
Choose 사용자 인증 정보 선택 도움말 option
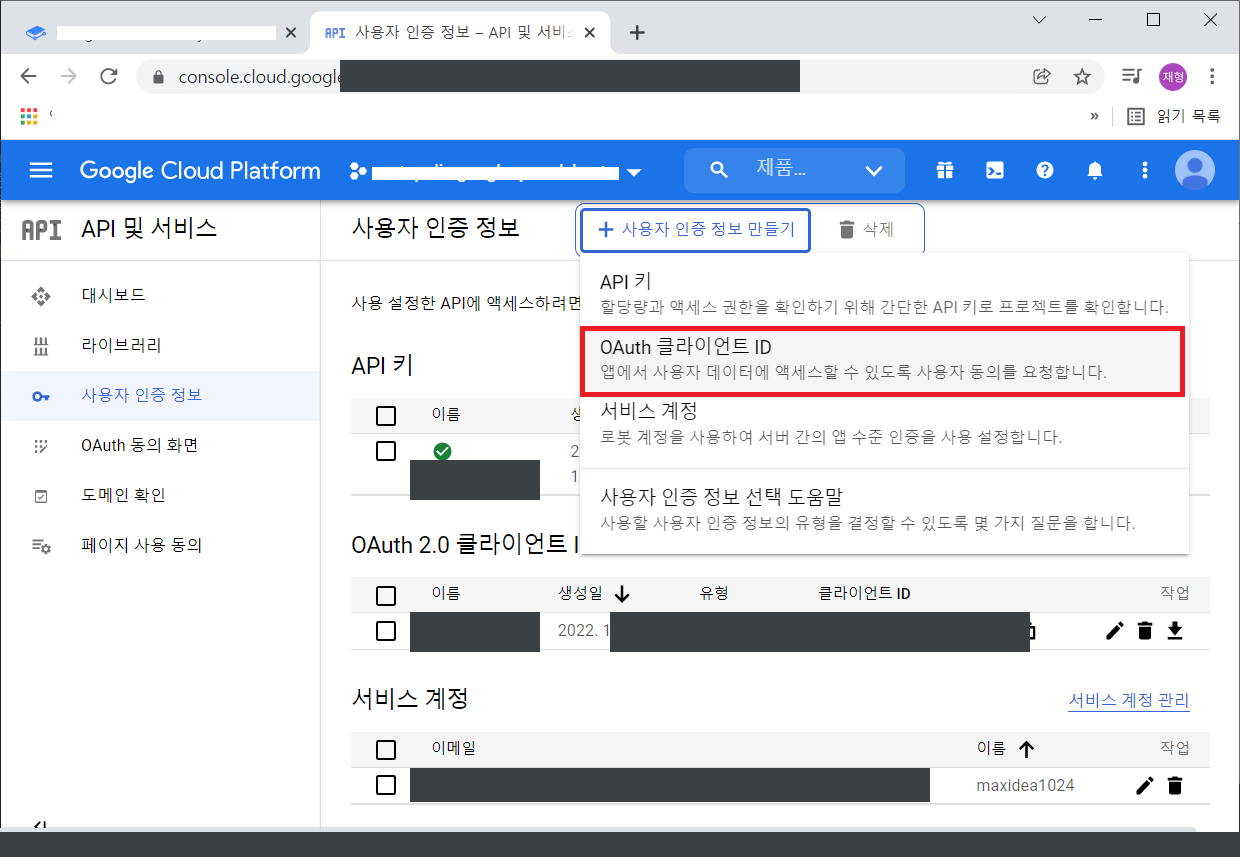884,509
